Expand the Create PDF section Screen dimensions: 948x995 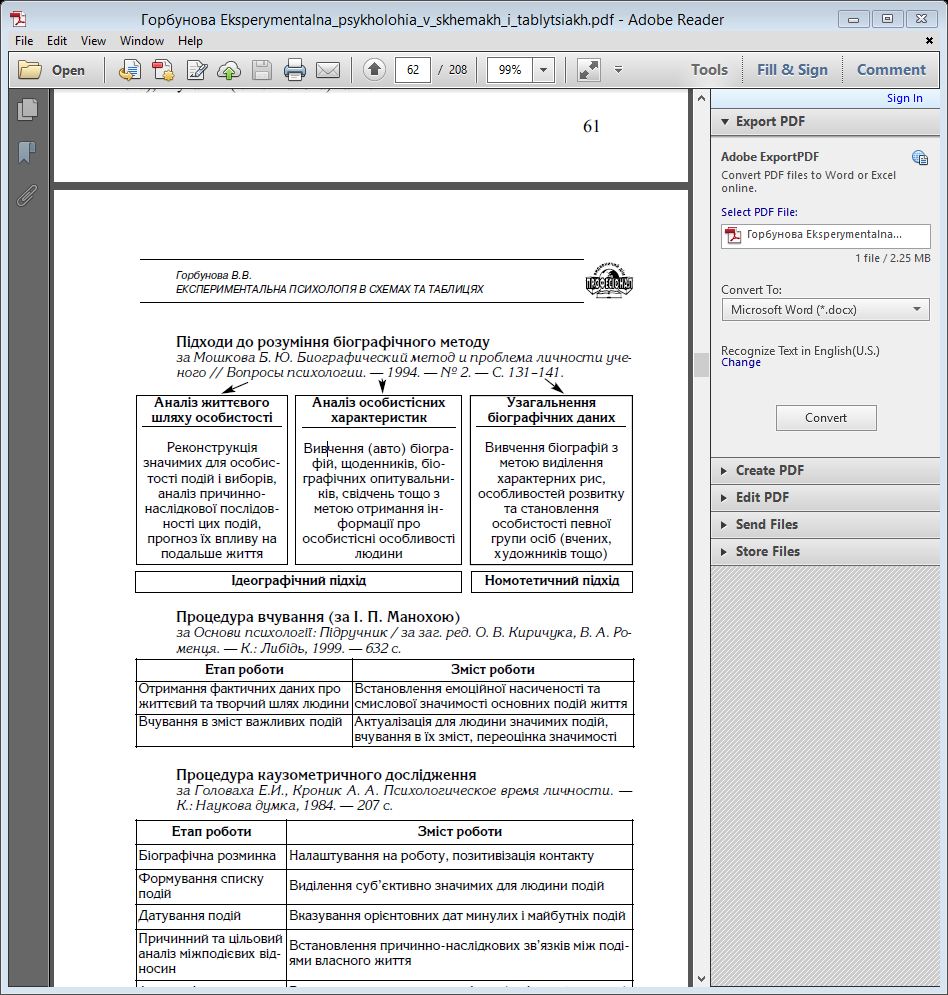point(769,470)
